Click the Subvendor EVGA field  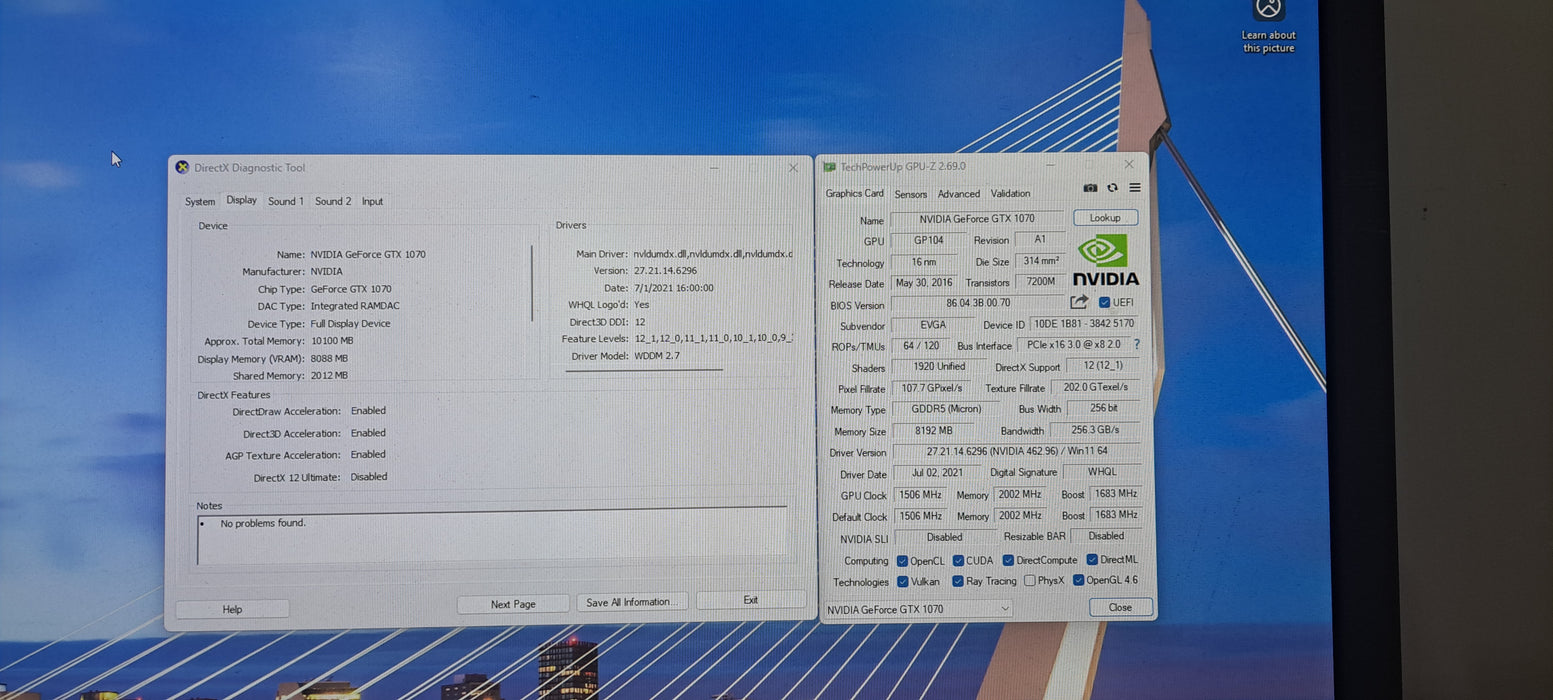pyautogui.click(x=932, y=325)
